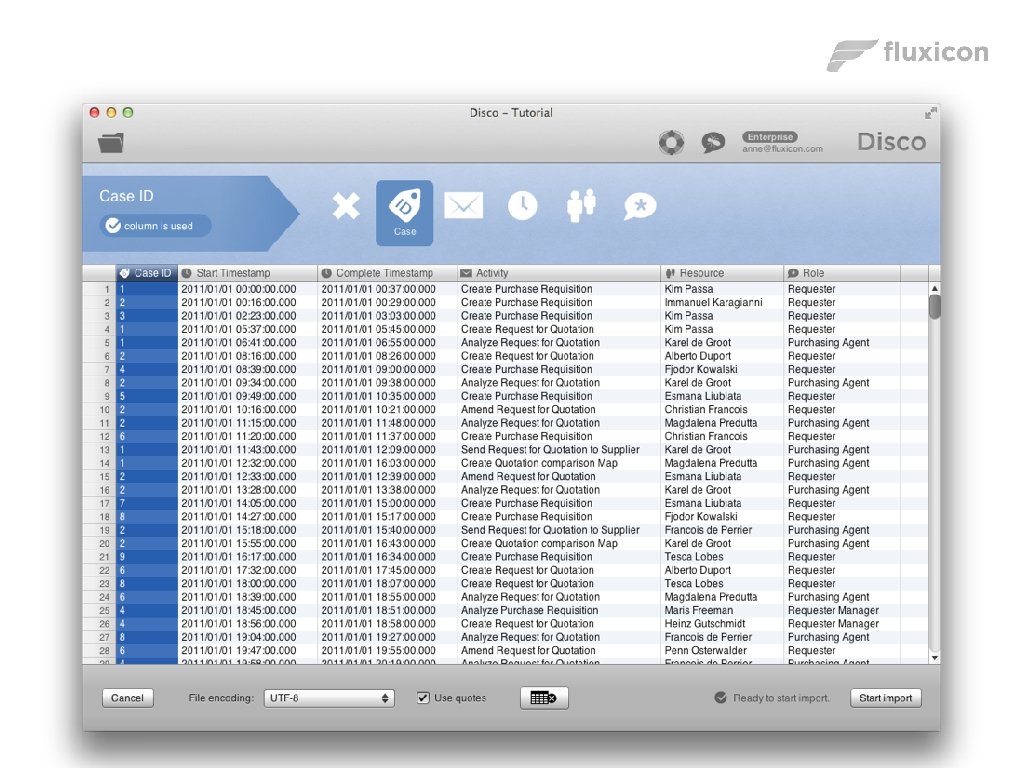Select the Complete Timestamp column header

click(x=387, y=273)
